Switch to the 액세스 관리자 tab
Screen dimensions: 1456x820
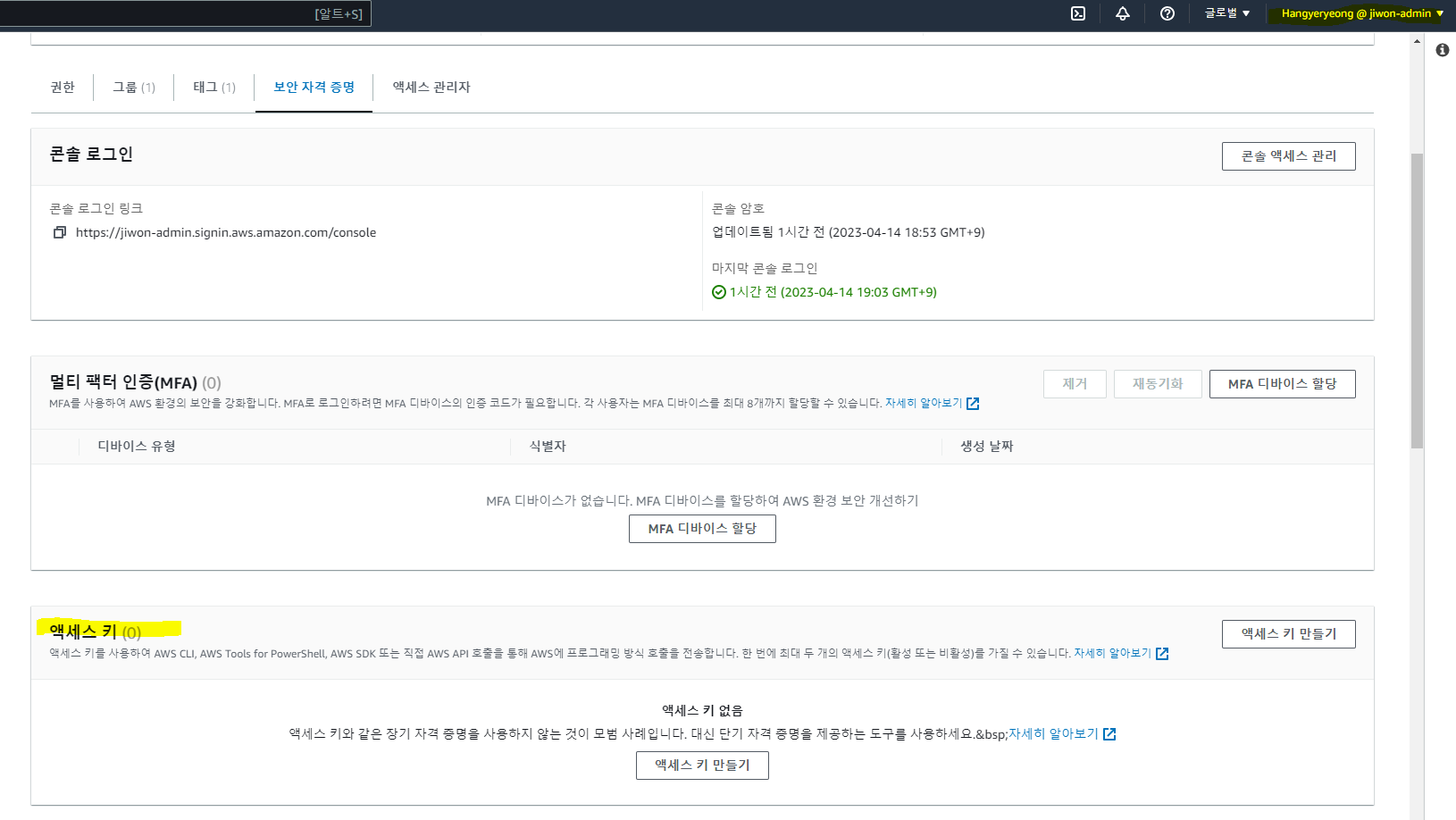point(431,87)
